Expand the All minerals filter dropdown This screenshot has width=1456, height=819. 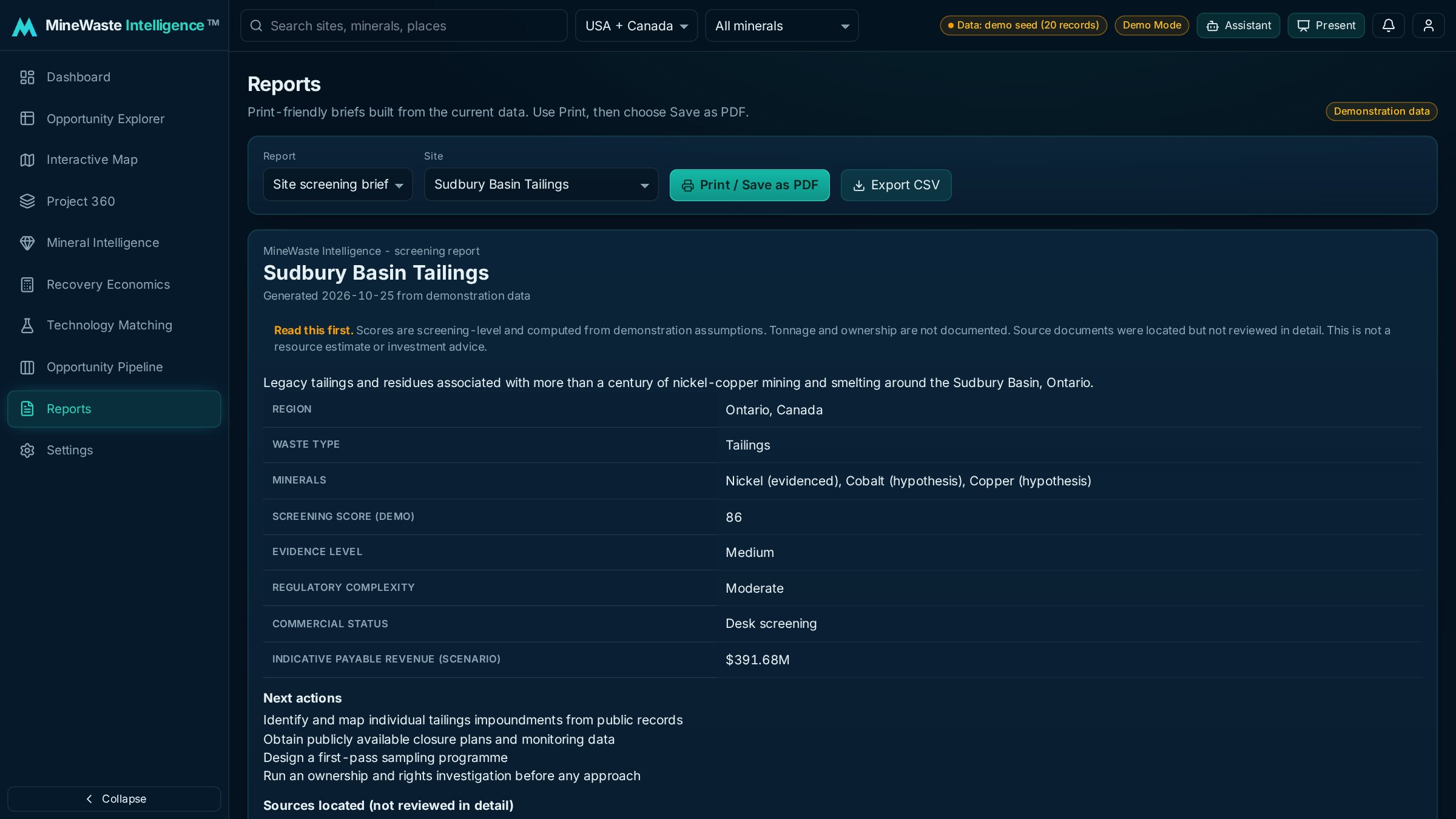(781, 25)
